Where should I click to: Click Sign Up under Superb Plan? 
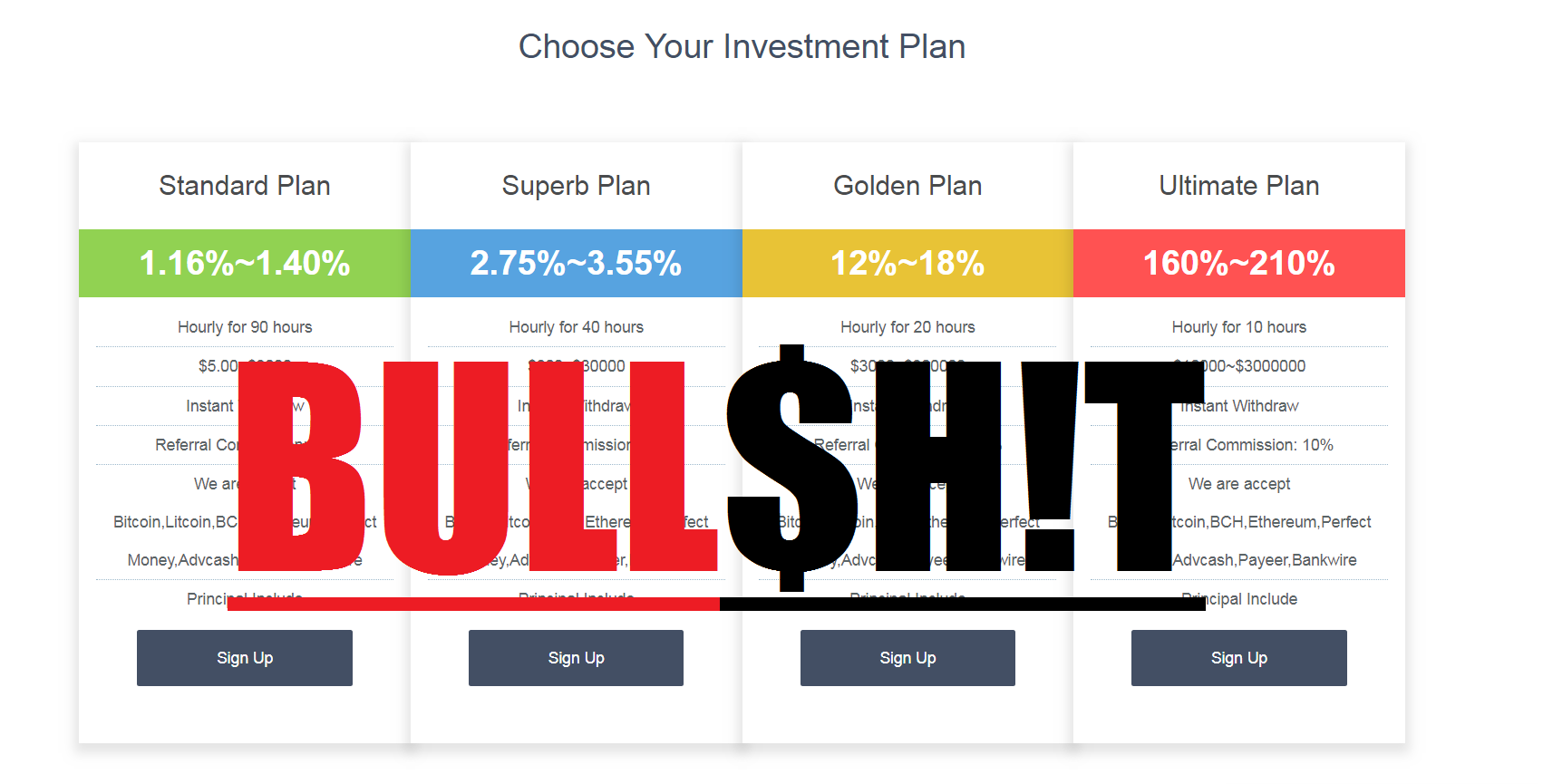[x=576, y=658]
